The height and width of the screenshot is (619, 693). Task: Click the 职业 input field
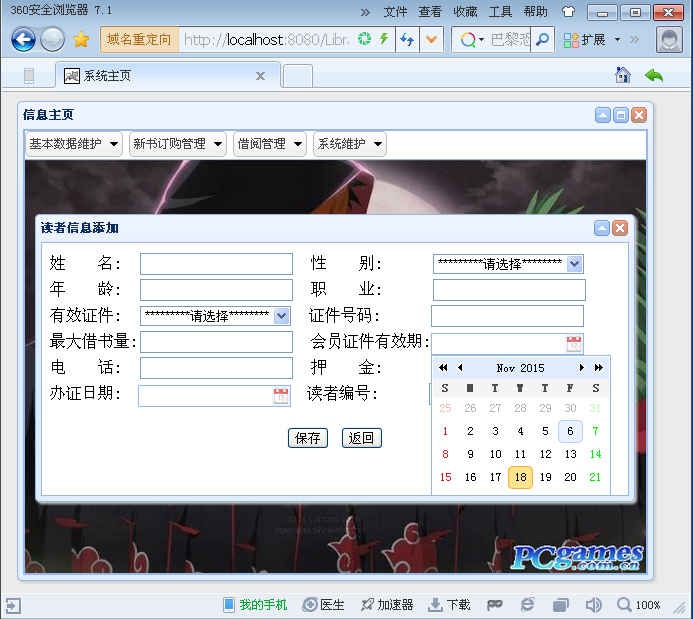click(509, 290)
